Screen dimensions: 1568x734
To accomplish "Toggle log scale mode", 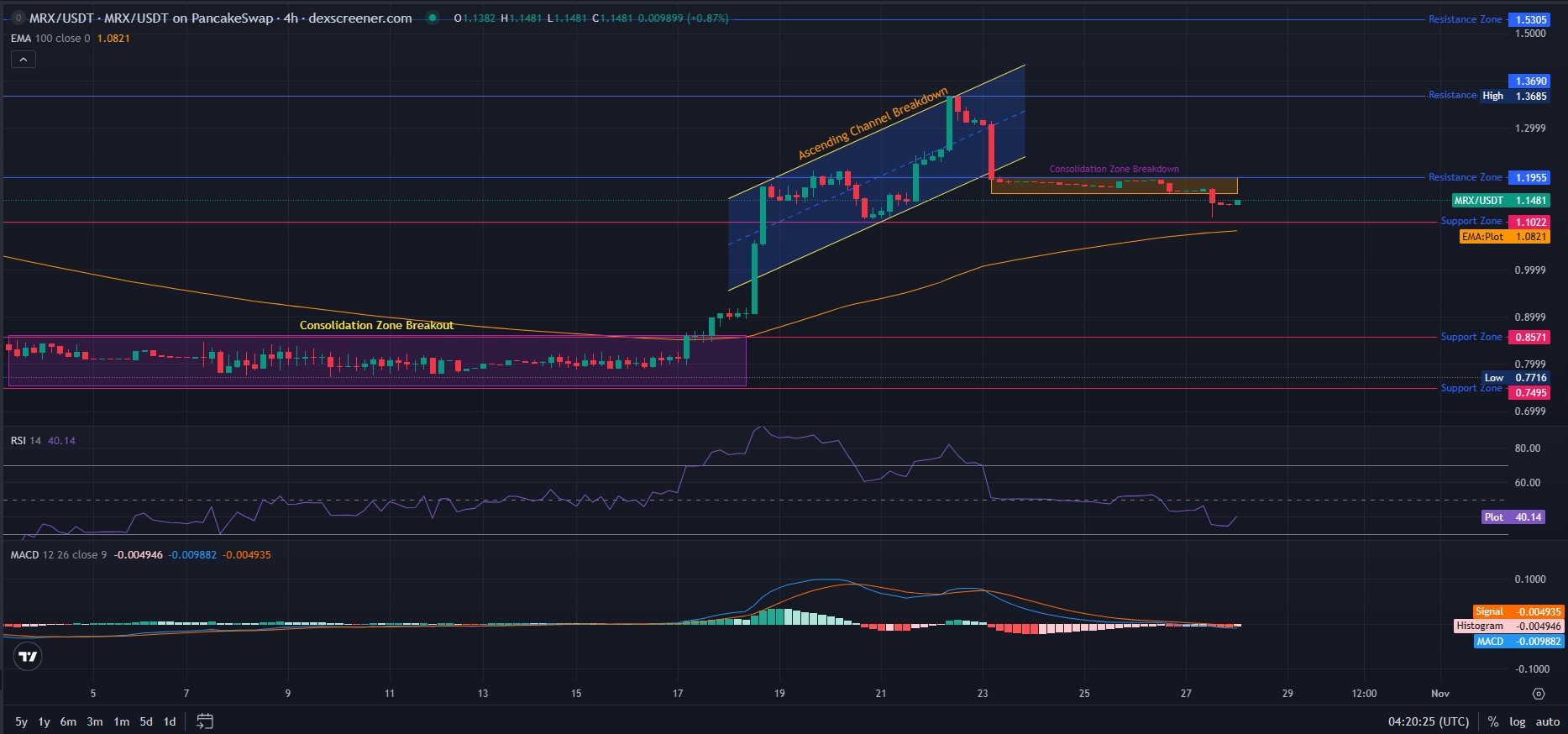I will click(x=1518, y=721).
